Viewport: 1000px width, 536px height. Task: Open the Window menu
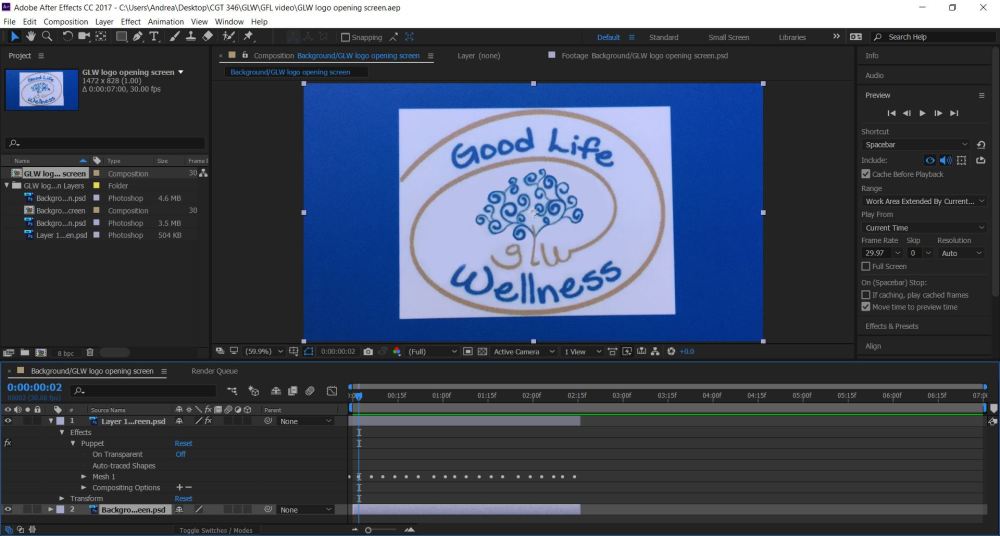229,22
